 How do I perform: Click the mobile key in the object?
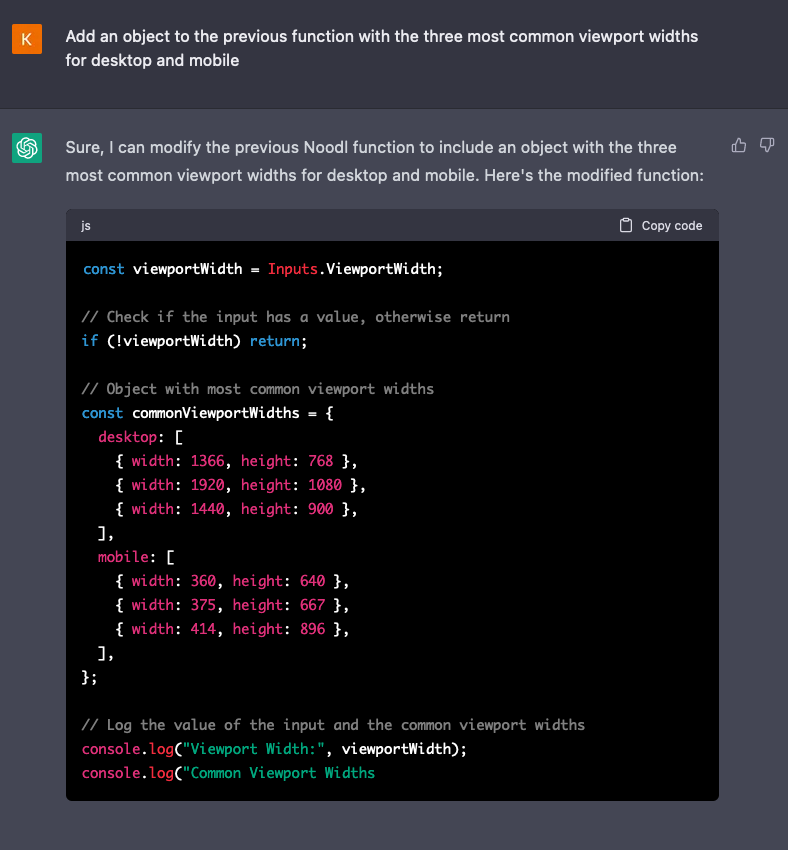click(x=122, y=557)
